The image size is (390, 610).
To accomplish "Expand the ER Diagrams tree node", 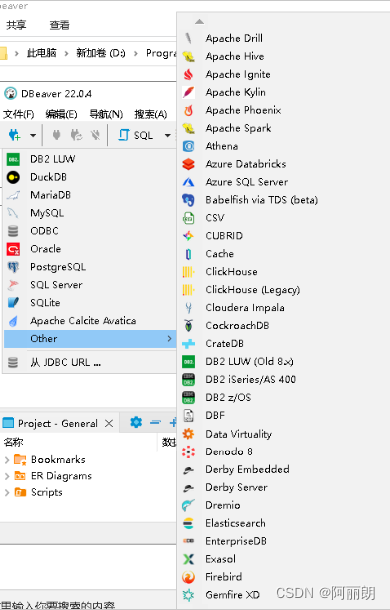I will pos(7,476).
